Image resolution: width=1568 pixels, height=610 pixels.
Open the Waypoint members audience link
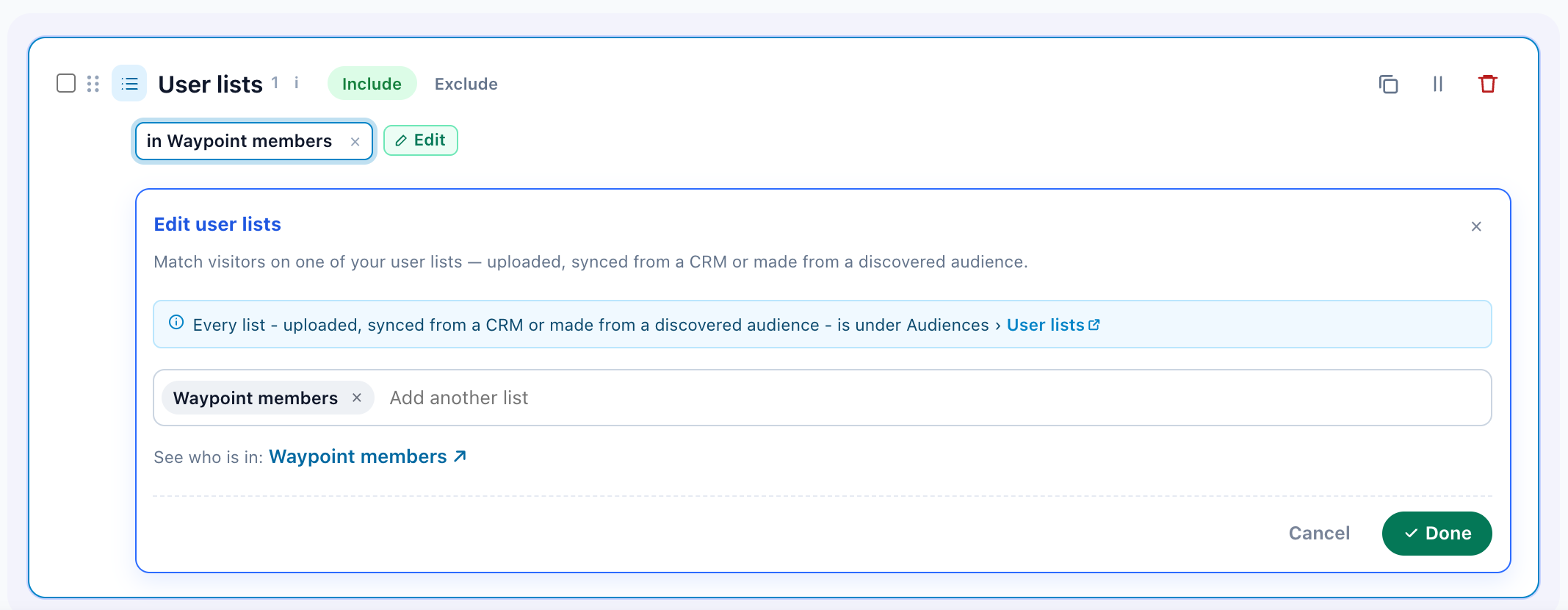point(368,456)
